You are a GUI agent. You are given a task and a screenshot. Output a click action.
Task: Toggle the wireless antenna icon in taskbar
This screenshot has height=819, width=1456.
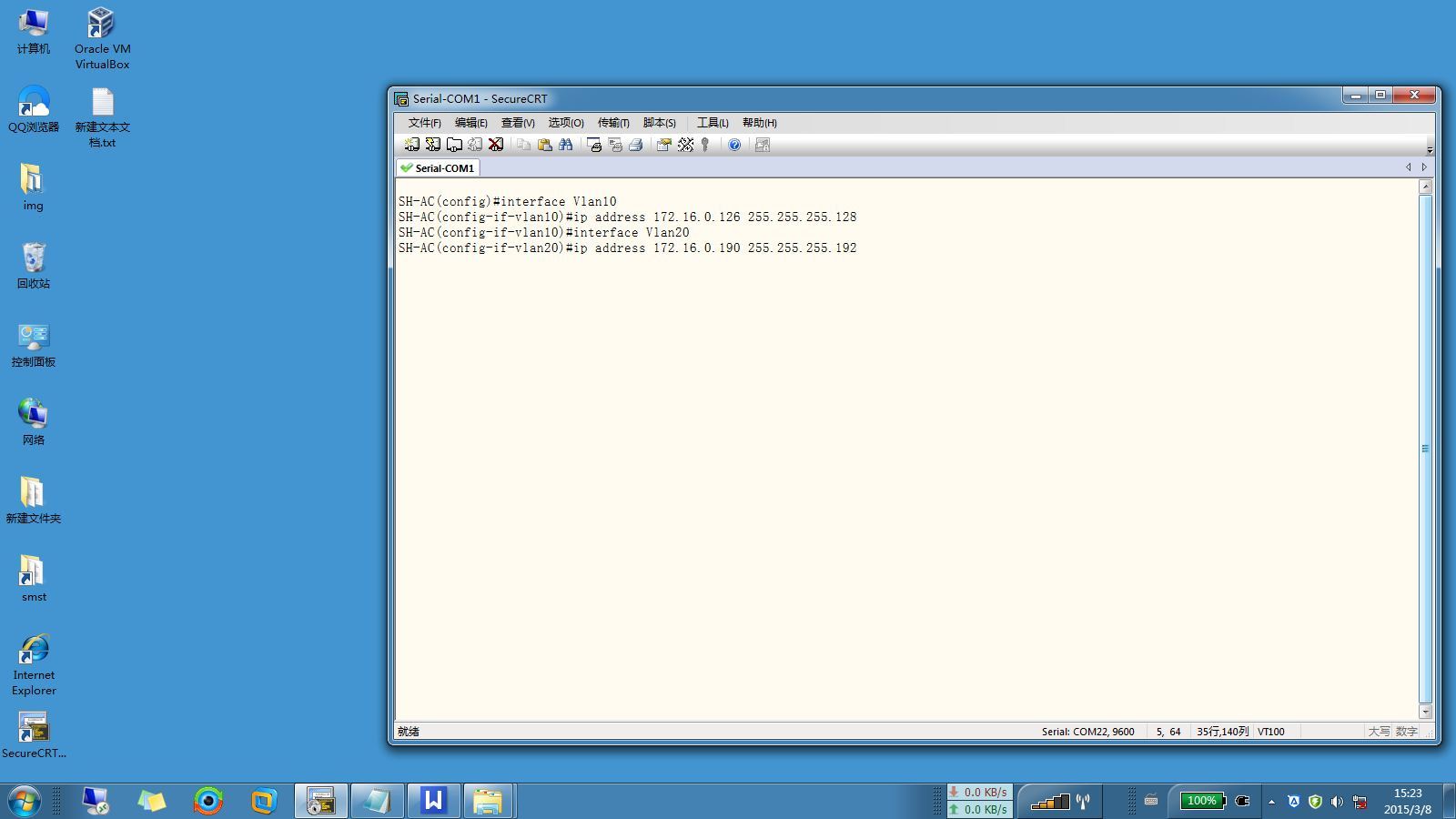pos(1083,802)
